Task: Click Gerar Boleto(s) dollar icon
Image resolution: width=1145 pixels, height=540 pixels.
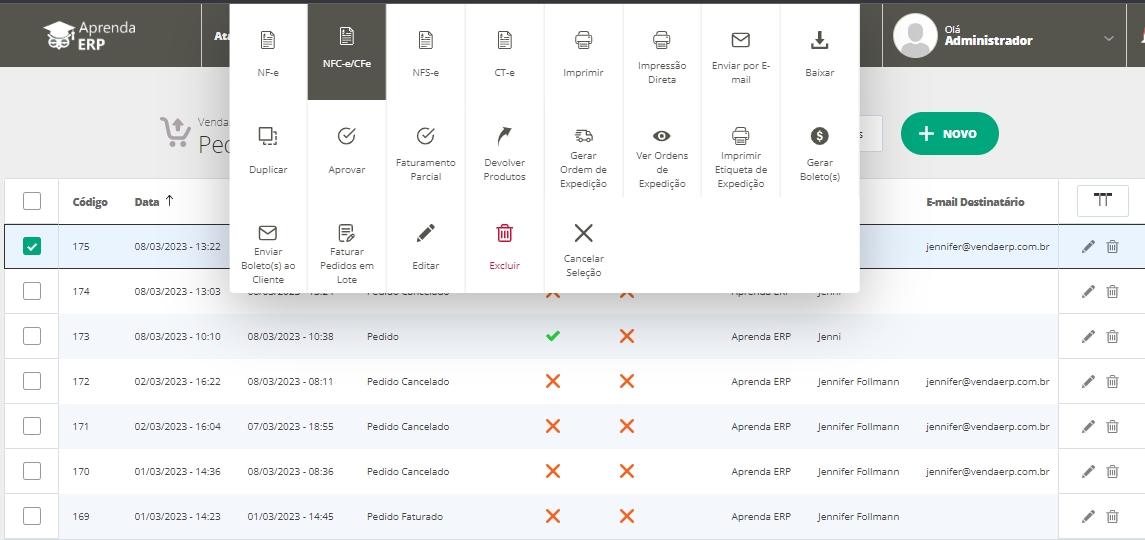Action: tap(819, 135)
